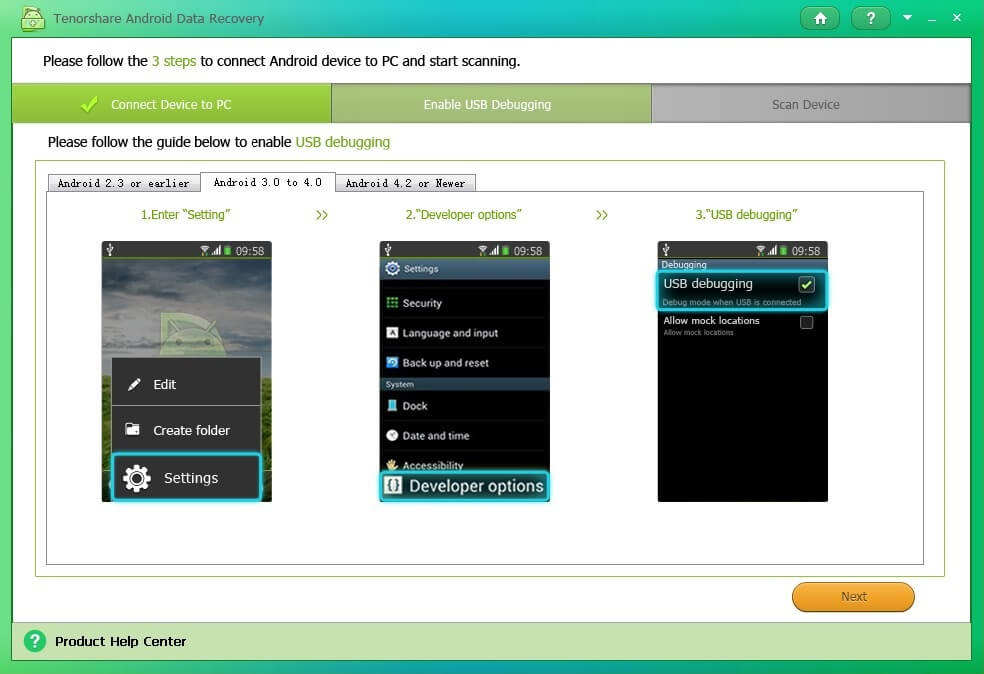Toggle the USB debugging checkbox

[806, 284]
